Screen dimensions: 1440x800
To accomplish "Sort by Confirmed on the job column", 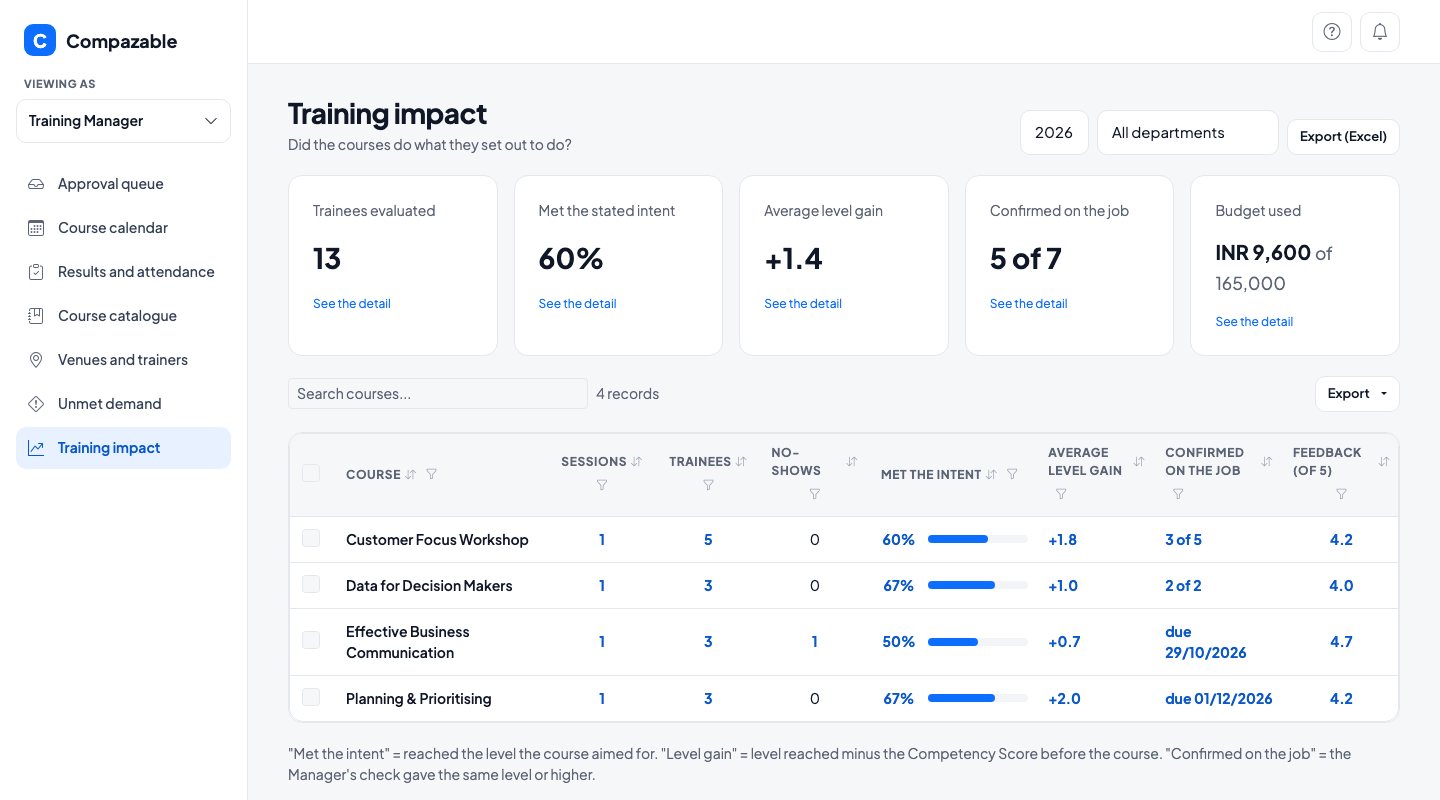I will 1266,461.
